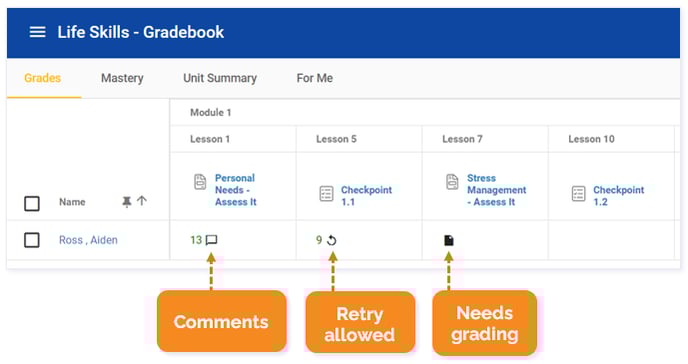Click the pin icon in the Name column
688x364 pixels.
click(126, 202)
